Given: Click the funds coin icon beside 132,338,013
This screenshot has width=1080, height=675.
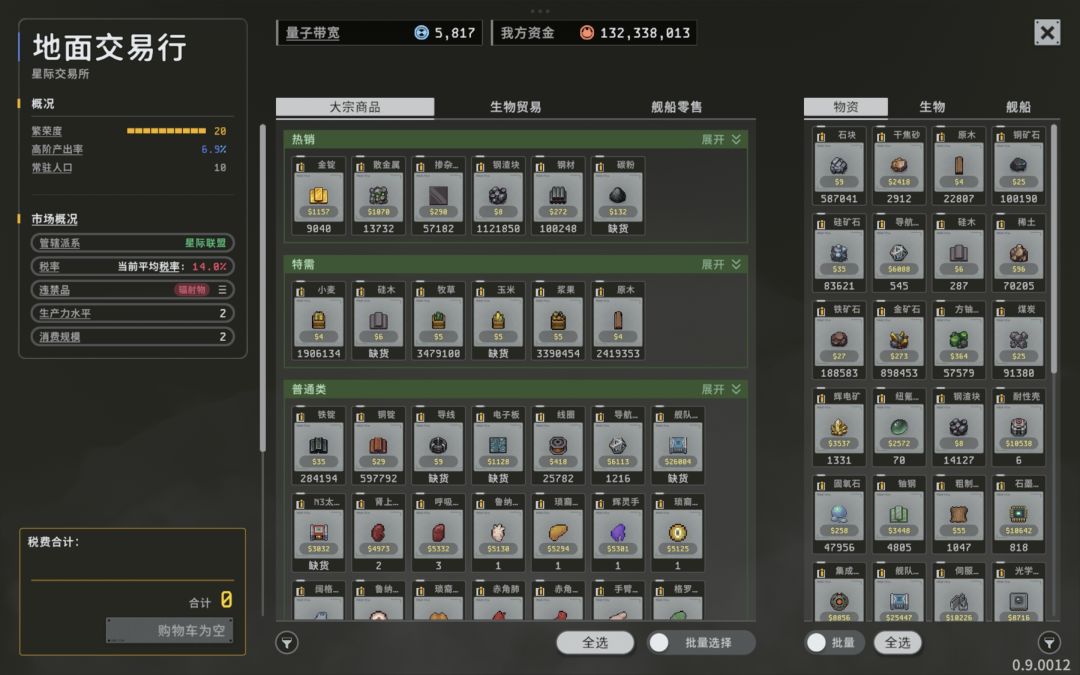Looking at the screenshot, I should point(587,32).
